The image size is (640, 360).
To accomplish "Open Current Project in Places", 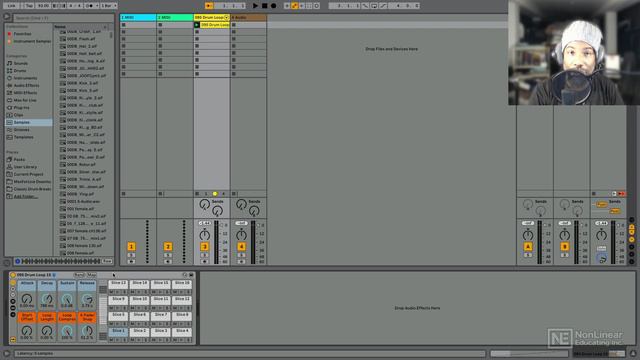I will 28,174.
